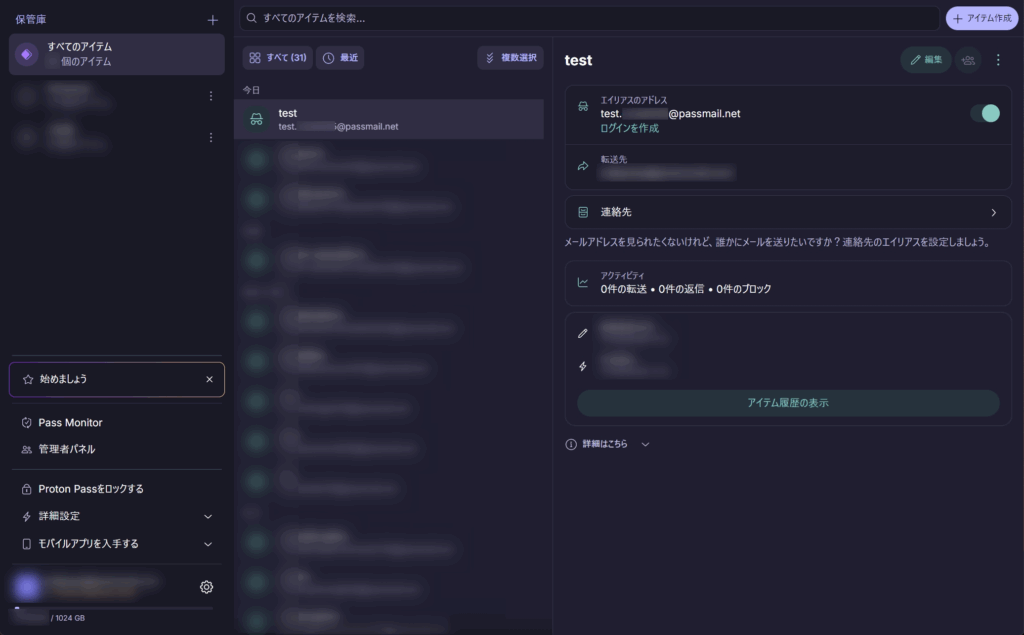1024x635 pixels.
Task: Add a new vault with plus icon
Action: coord(212,20)
